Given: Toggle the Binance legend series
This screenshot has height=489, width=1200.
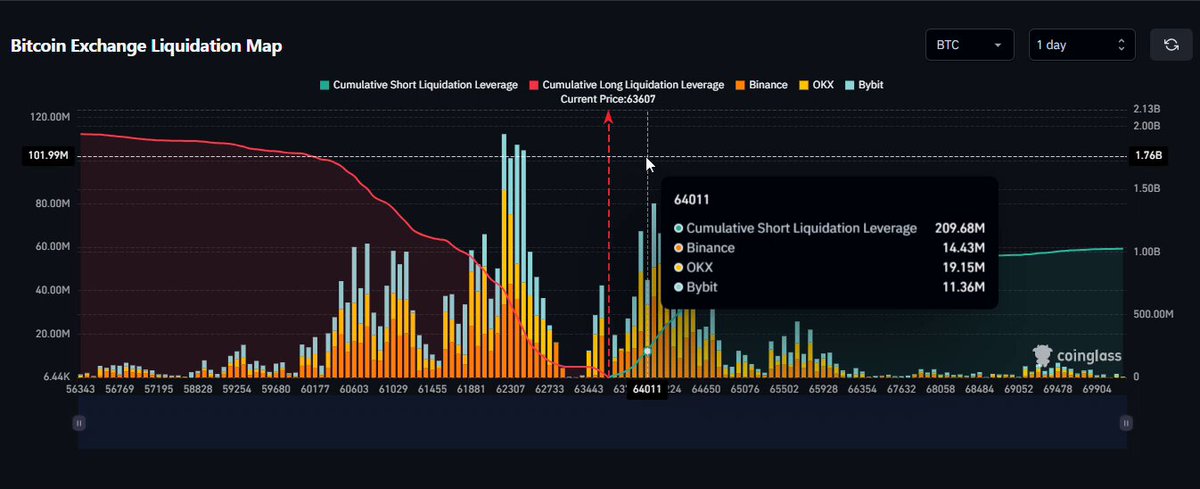Looking at the screenshot, I should [x=761, y=85].
